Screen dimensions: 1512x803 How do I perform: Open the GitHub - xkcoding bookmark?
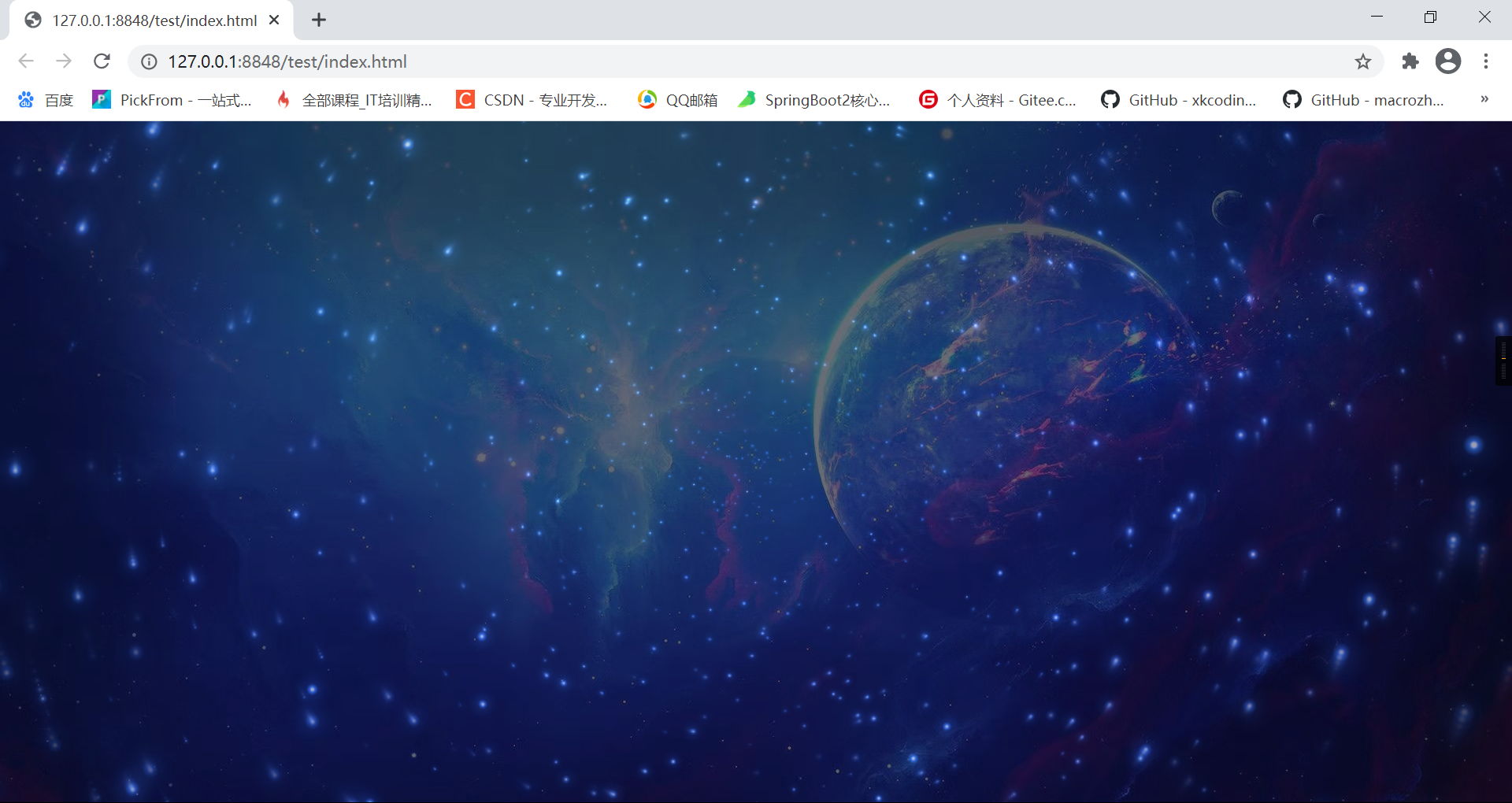coord(1179,100)
